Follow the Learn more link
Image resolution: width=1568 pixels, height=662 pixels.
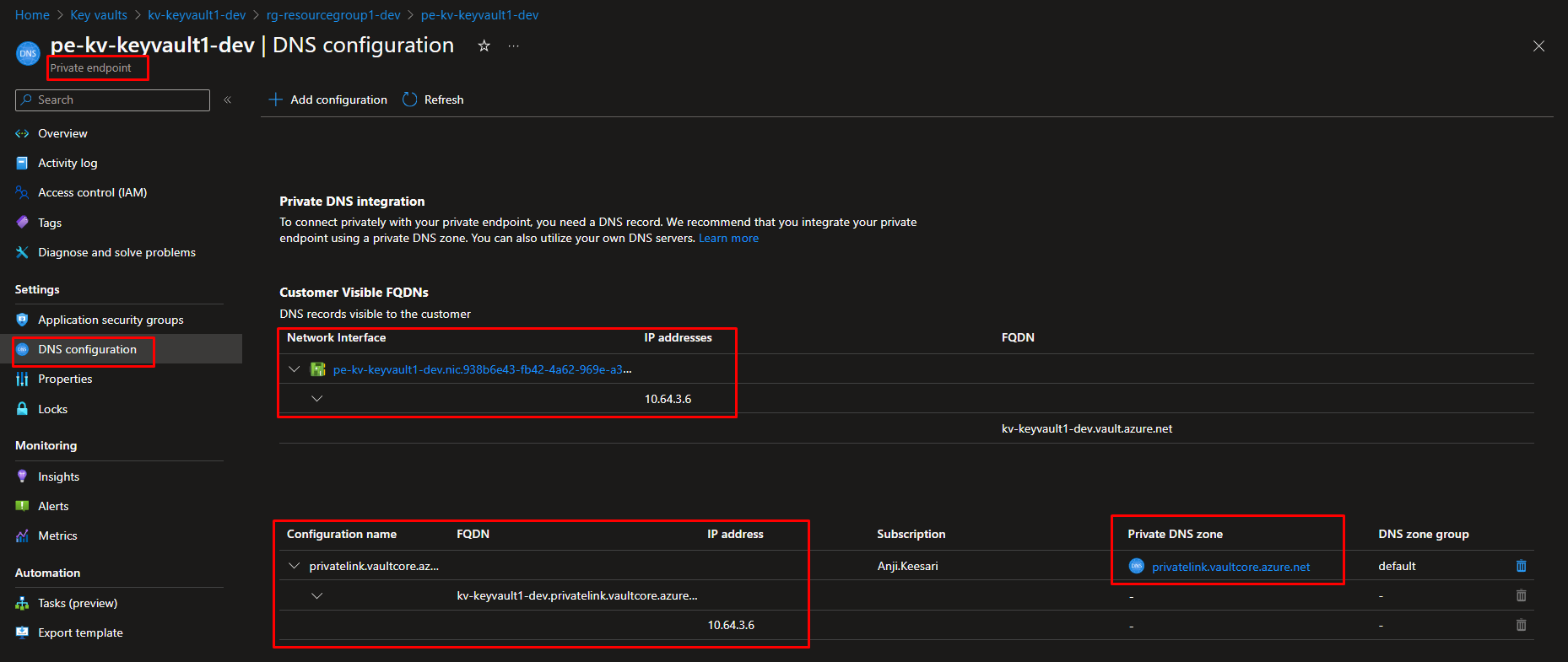(728, 238)
